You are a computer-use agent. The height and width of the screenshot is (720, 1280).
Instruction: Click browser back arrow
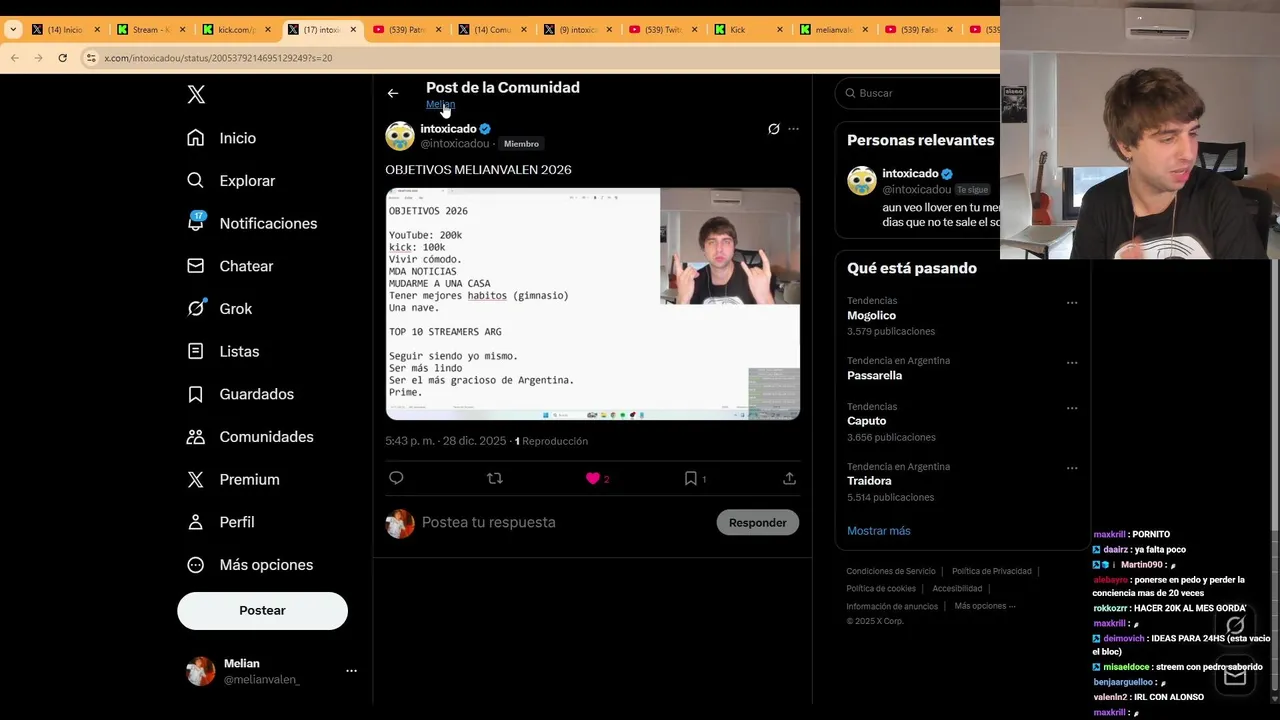15,58
